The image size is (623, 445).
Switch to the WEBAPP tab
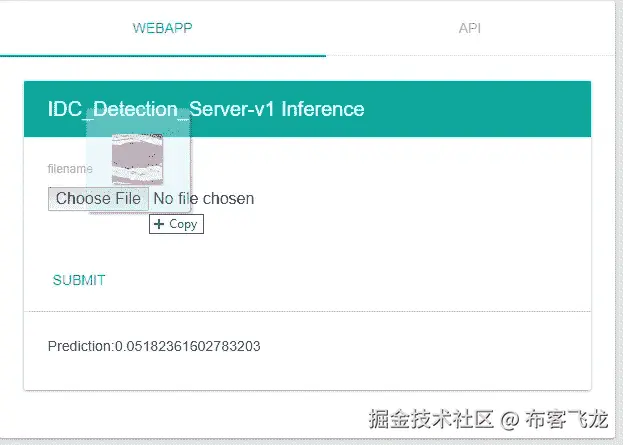(162, 28)
